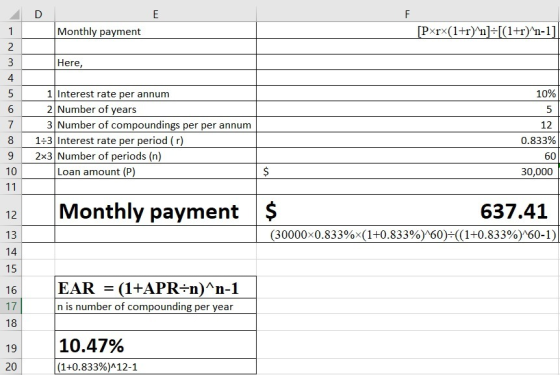Click the (30000×0.833%...) formula text cell
The image size is (560, 375).
click(408, 235)
